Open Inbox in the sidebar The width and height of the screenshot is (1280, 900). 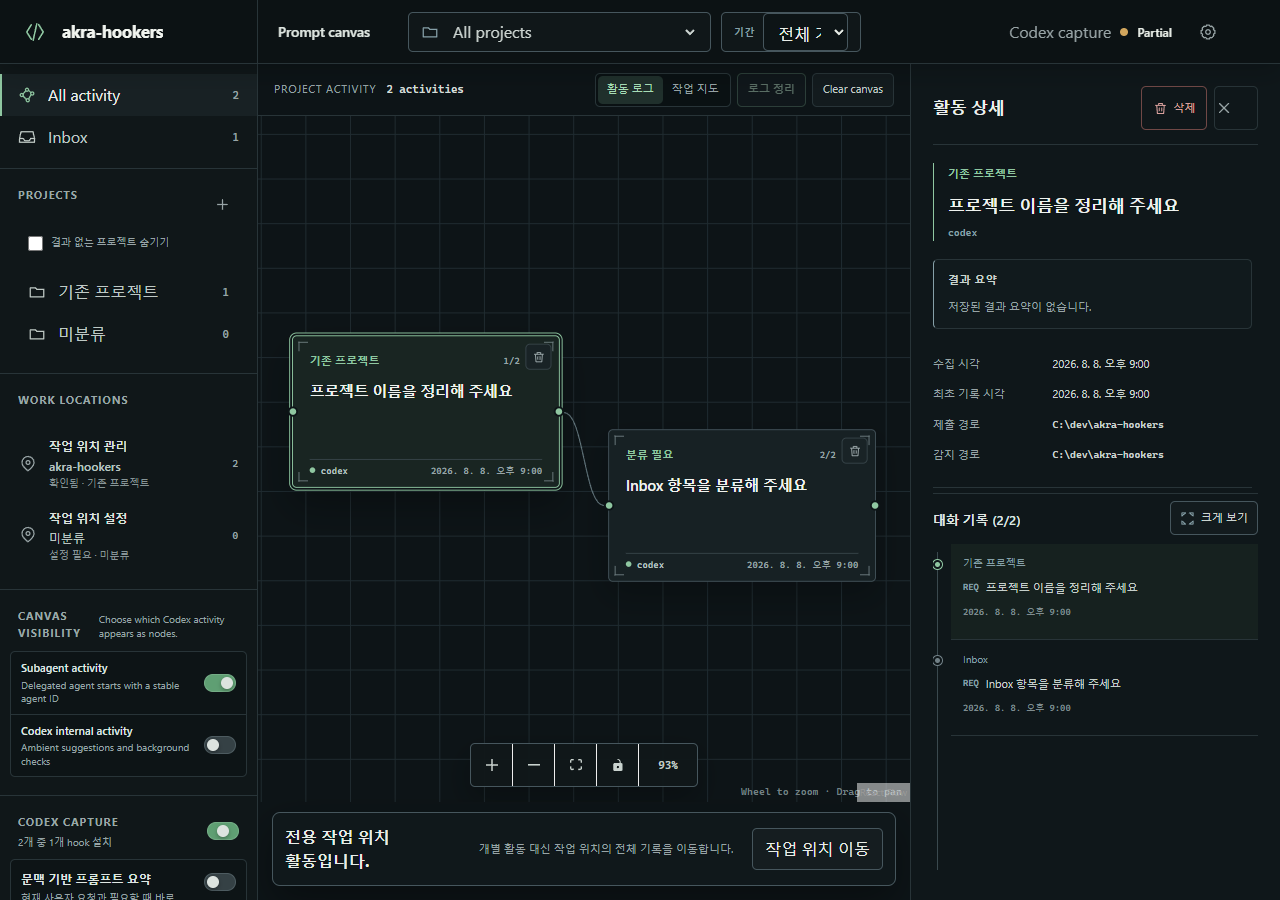(x=129, y=137)
